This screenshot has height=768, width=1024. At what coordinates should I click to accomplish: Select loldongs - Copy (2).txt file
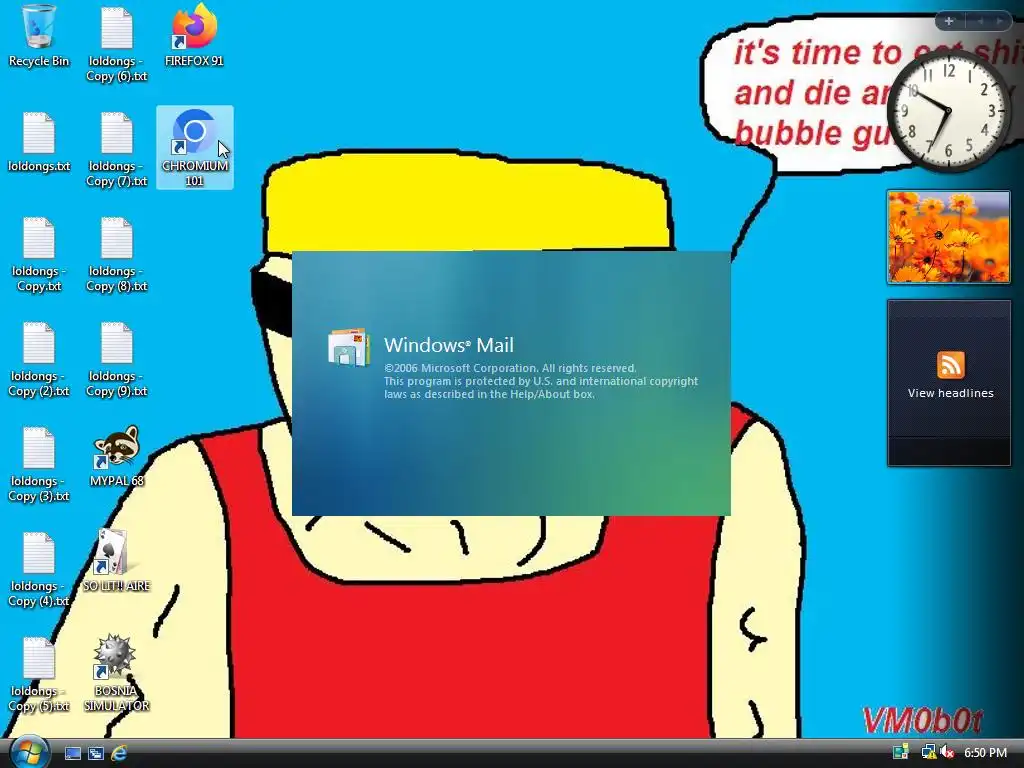click(39, 360)
